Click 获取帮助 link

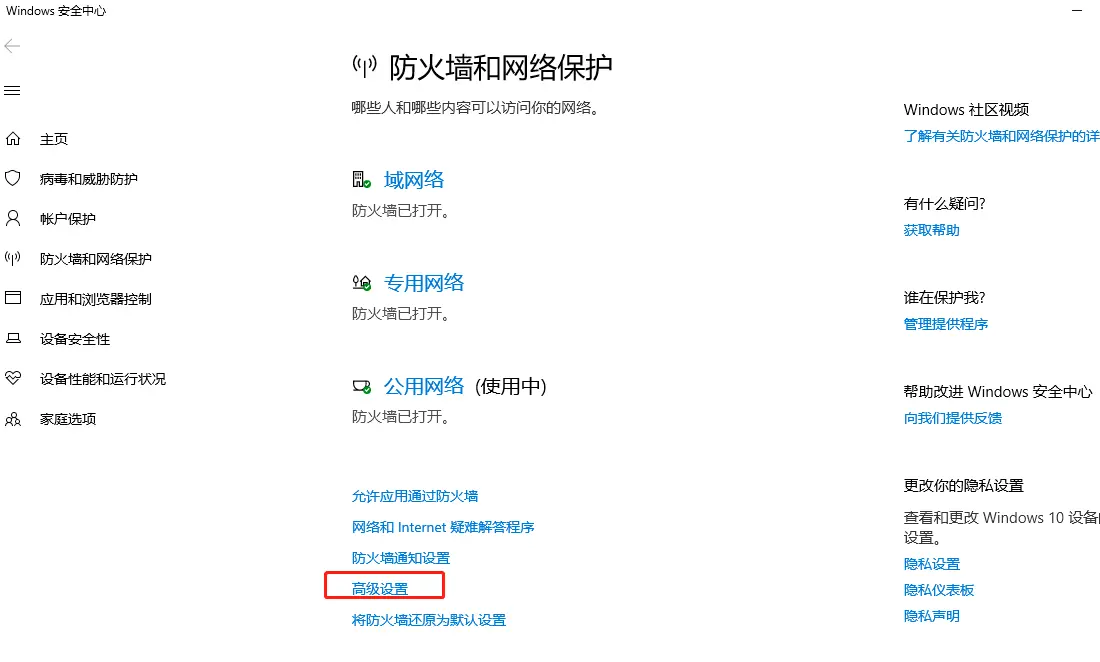click(932, 230)
